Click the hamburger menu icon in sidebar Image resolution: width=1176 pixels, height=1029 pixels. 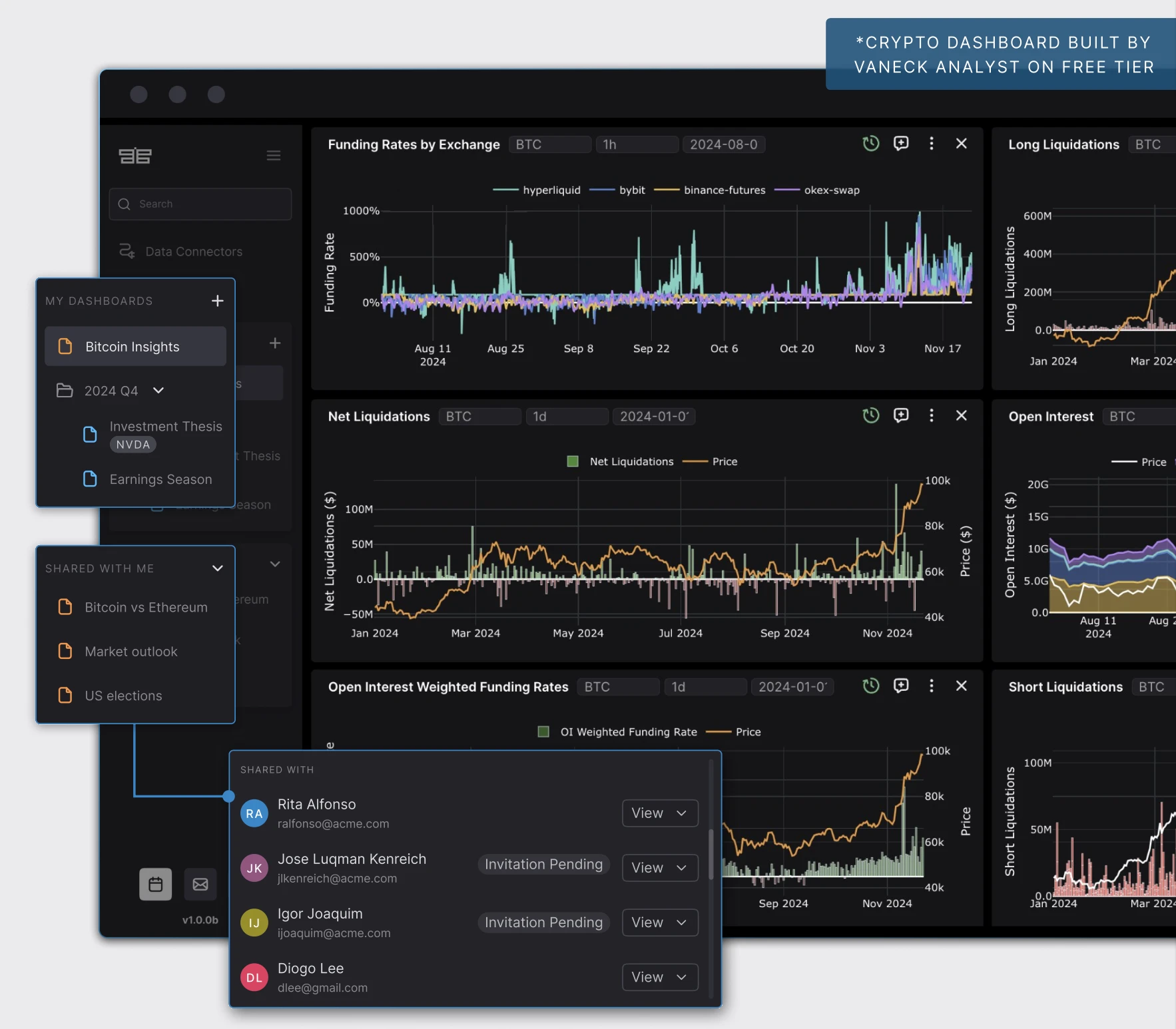273,156
